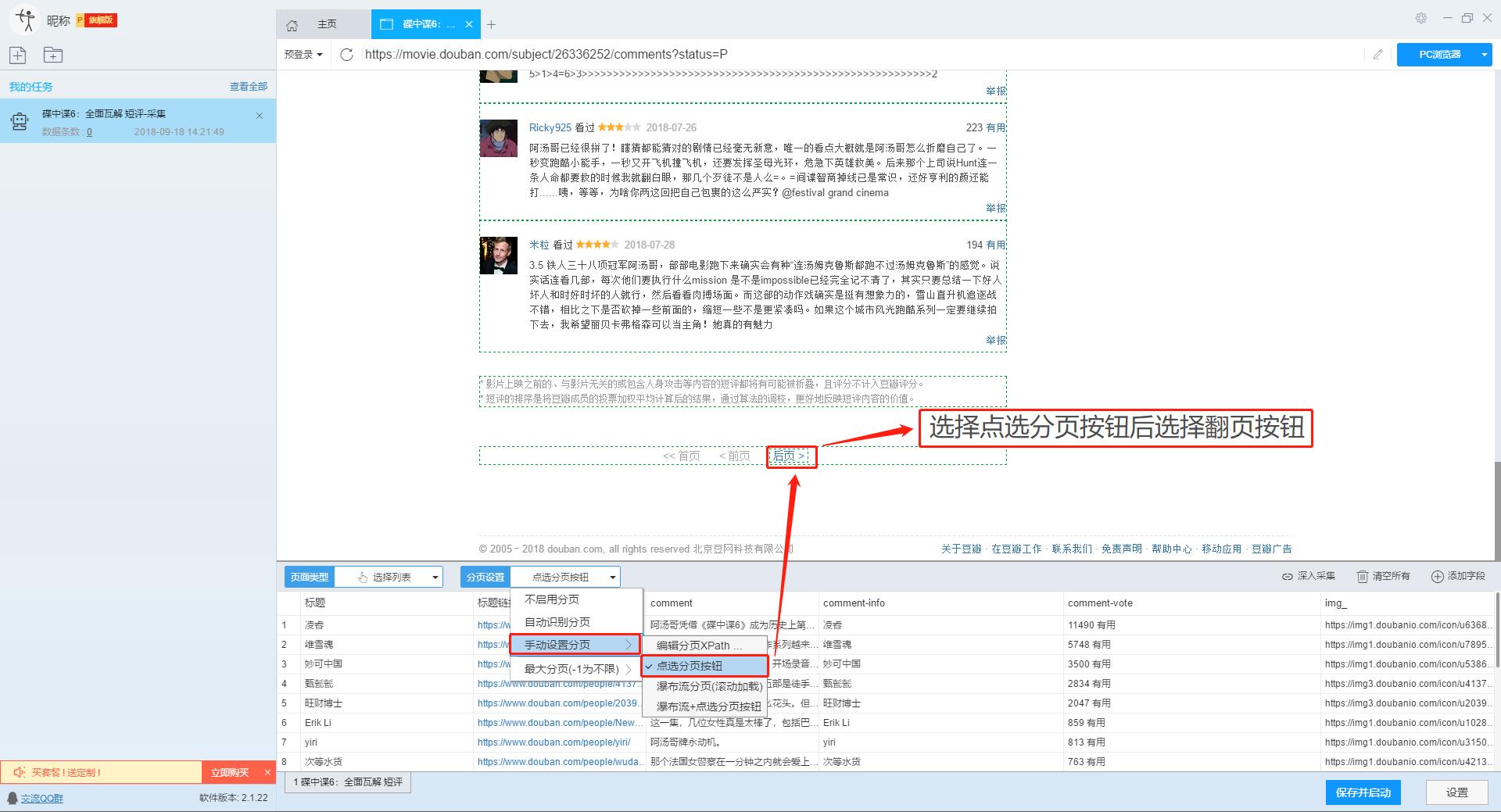The height and width of the screenshot is (812, 1501).
Task: Click 我的任务 heading
Action: click(31, 87)
